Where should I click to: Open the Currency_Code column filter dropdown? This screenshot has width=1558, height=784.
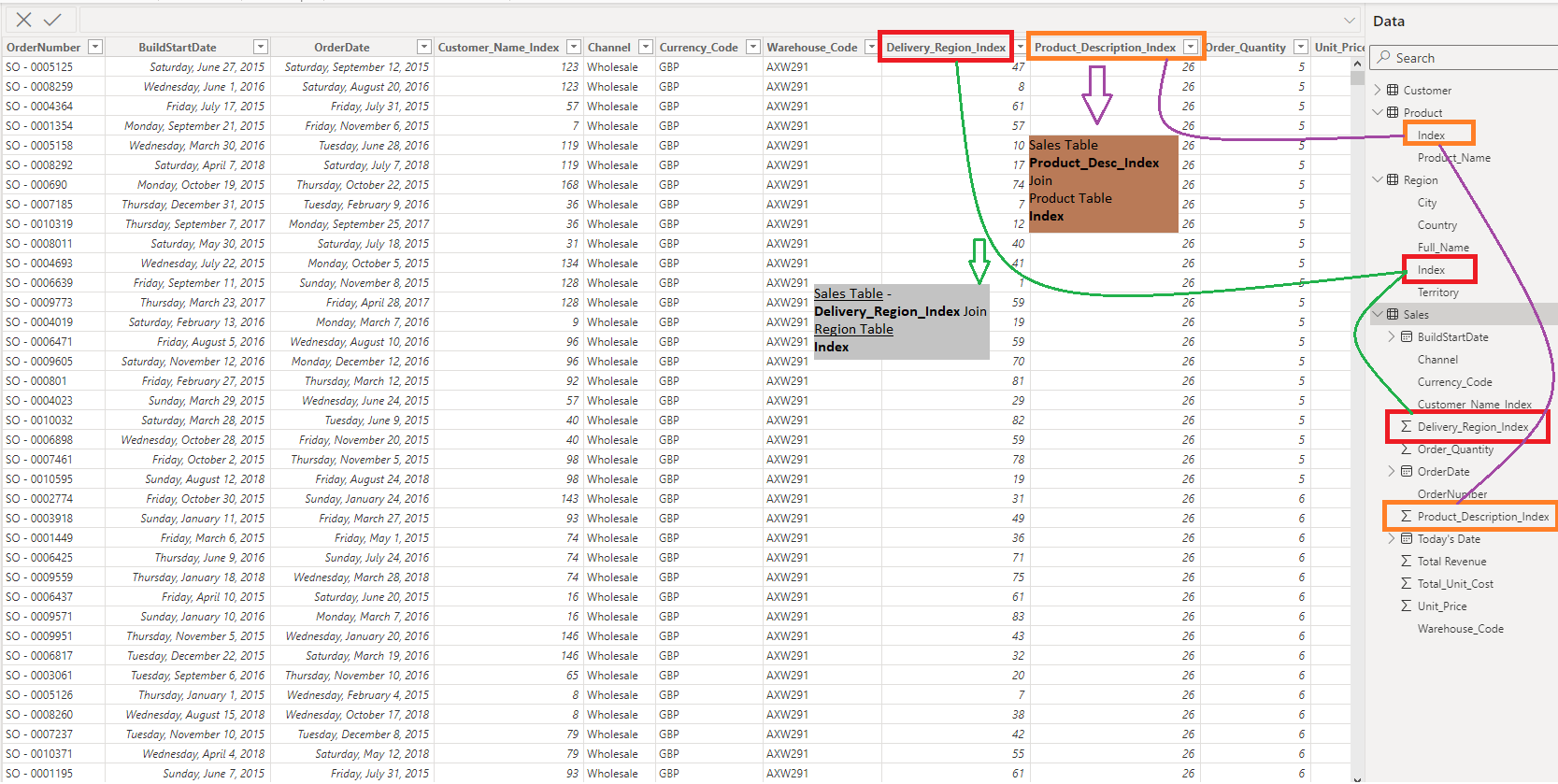click(753, 47)
